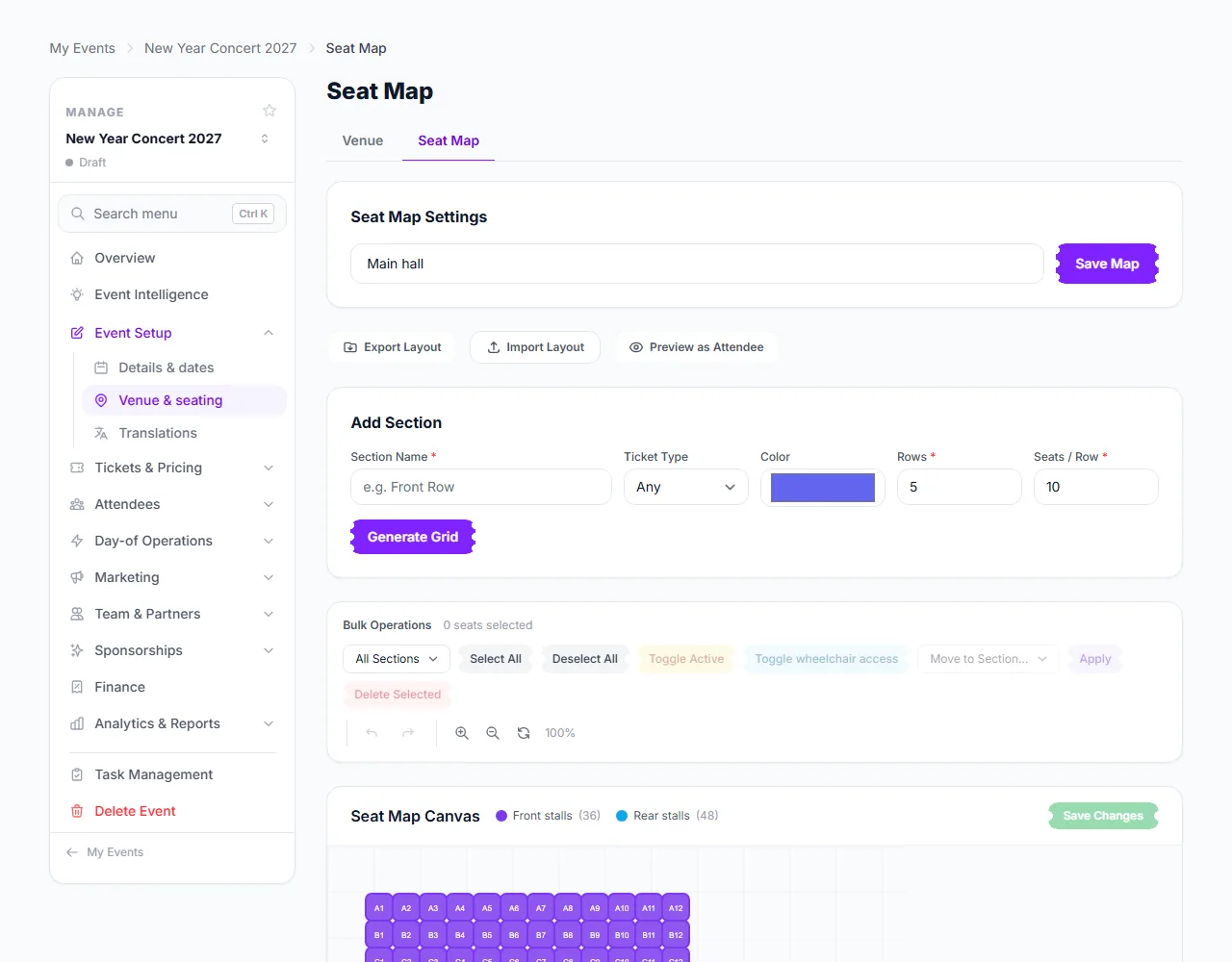The image size is (1232, 962).
Task: Select seat B12 on the canvas
Action: pyautogui.click(x=676, y=935)
